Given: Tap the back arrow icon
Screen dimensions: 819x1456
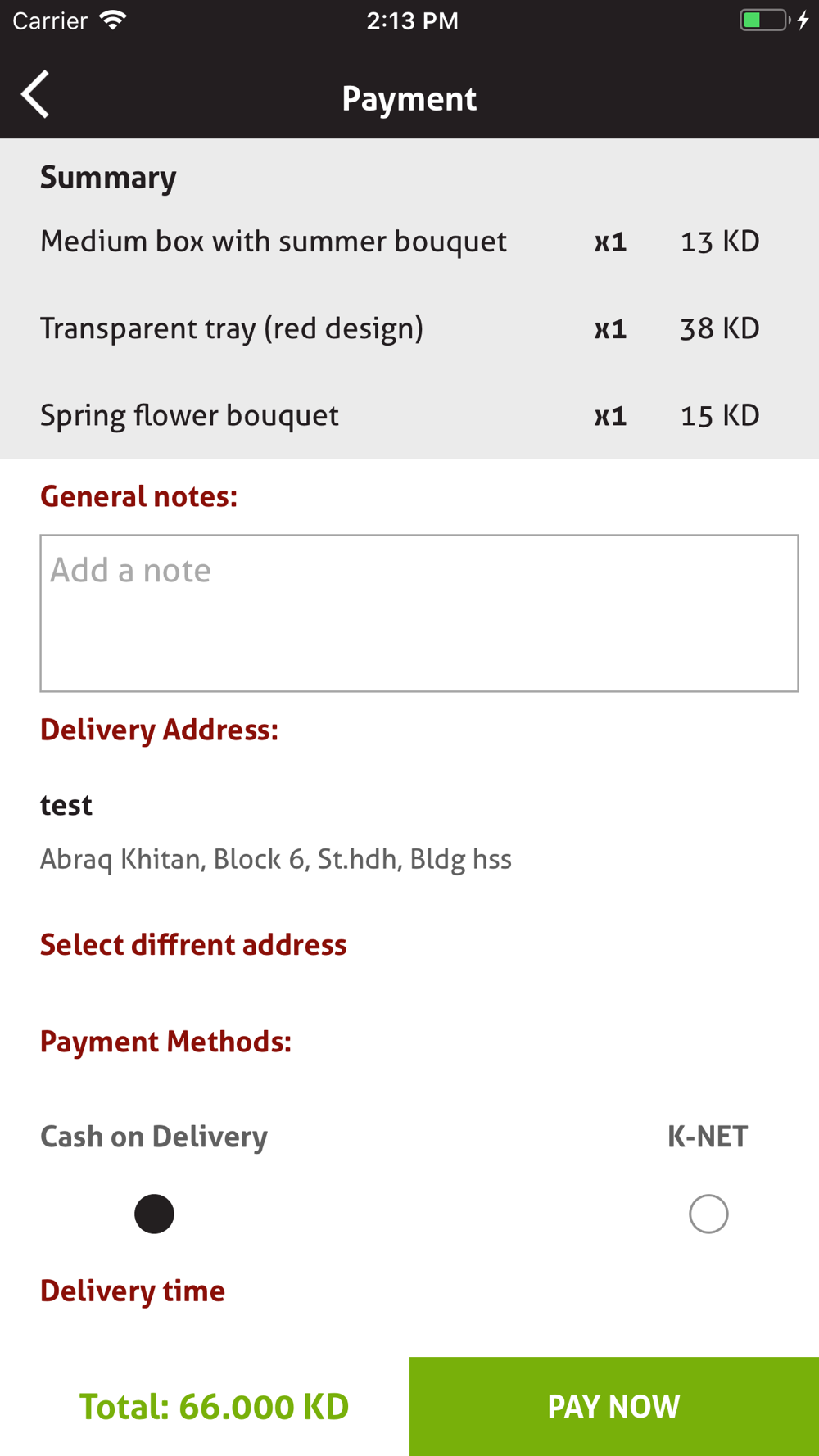Looking at the screenshot, I should coord(35,95).
